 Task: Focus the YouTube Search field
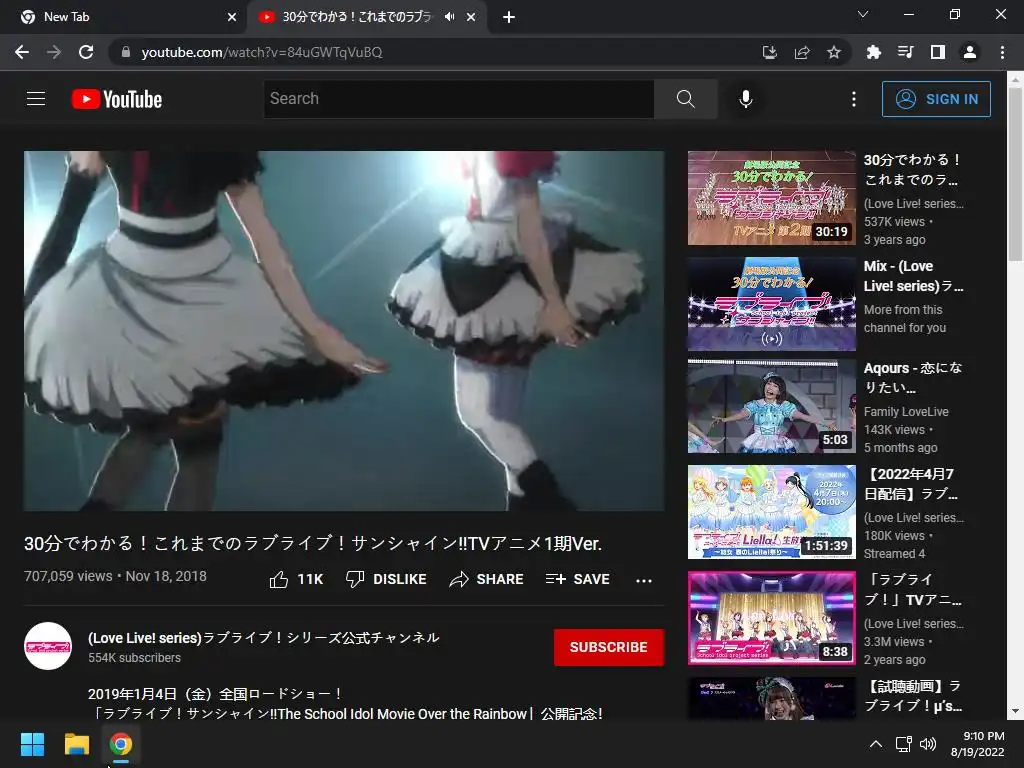(x=459, y=99)
